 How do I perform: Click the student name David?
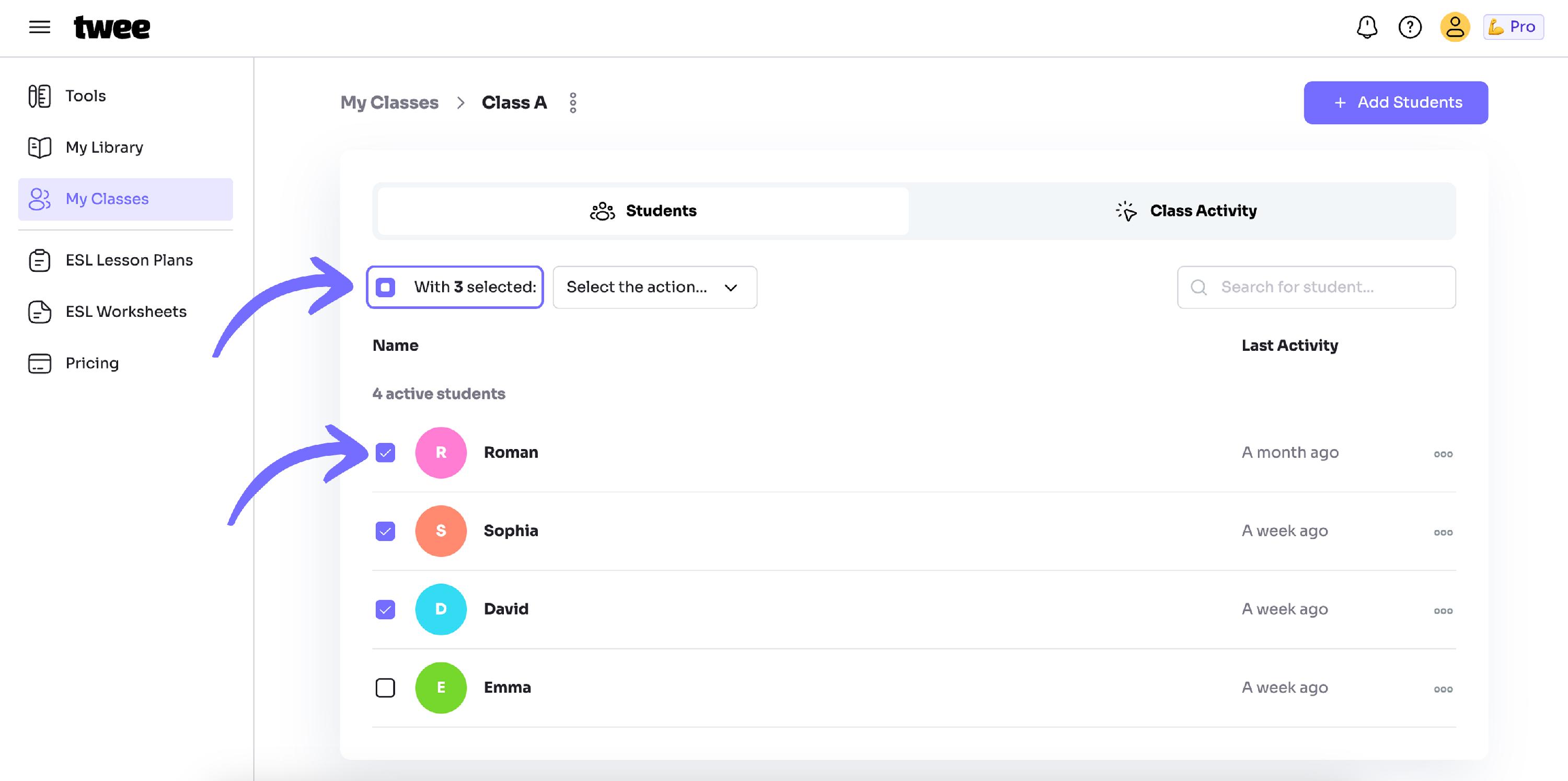pyautogui.click(x=506, y=610)
